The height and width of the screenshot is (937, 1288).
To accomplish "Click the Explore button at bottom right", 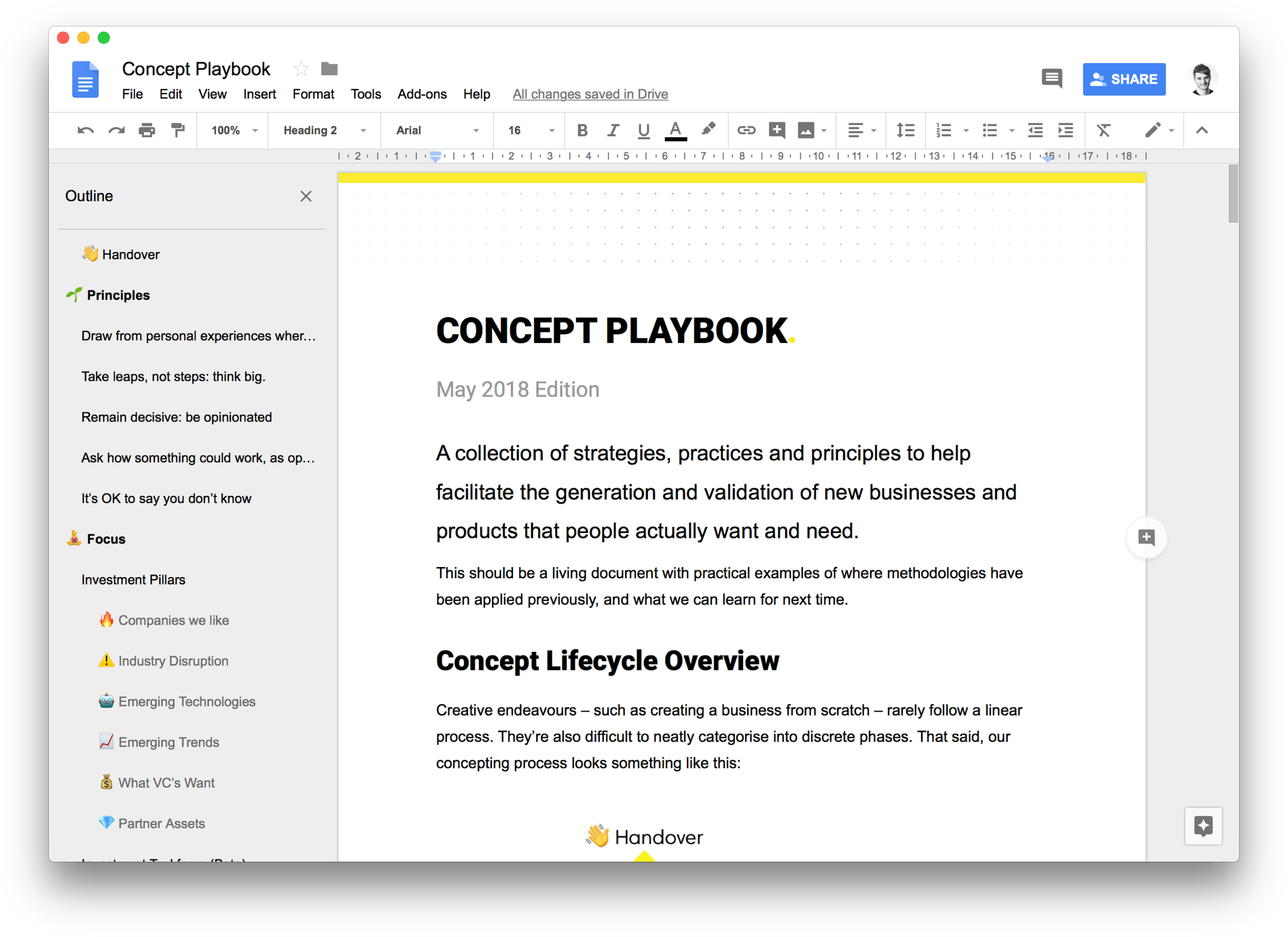I will [x=1203, y=826].
